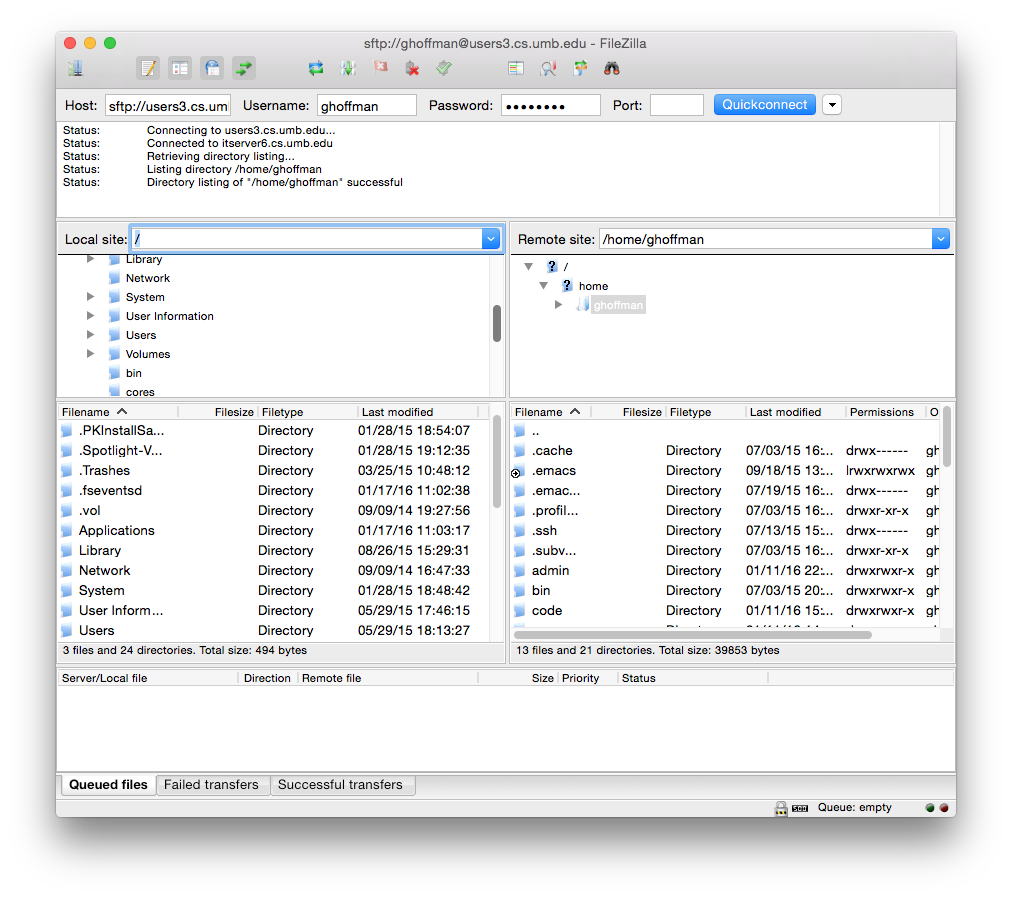Toggle the local directory tree view
1012x897 pixels.
click(180, 68)
